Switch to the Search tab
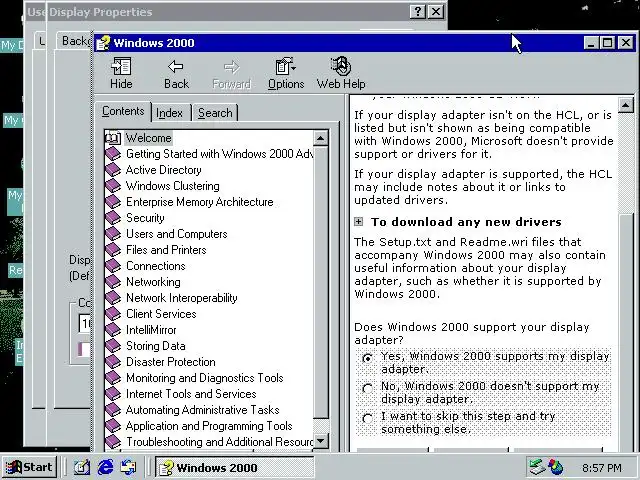This screenshot has width=640, height=480. click(x=215, y=113)
